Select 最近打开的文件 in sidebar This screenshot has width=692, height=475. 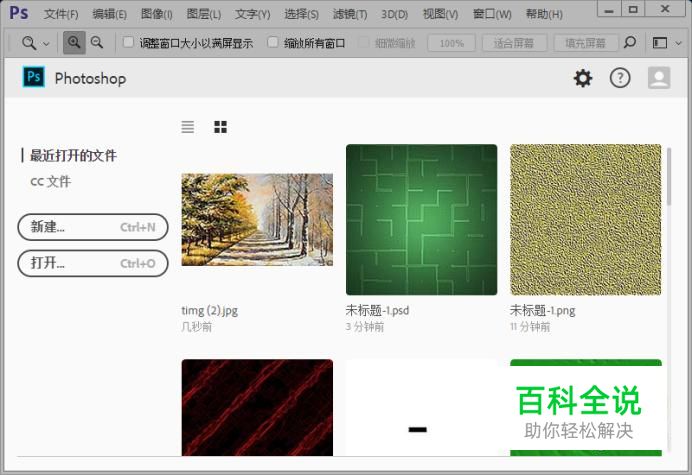pyautogui.click(x=73, y=155)
